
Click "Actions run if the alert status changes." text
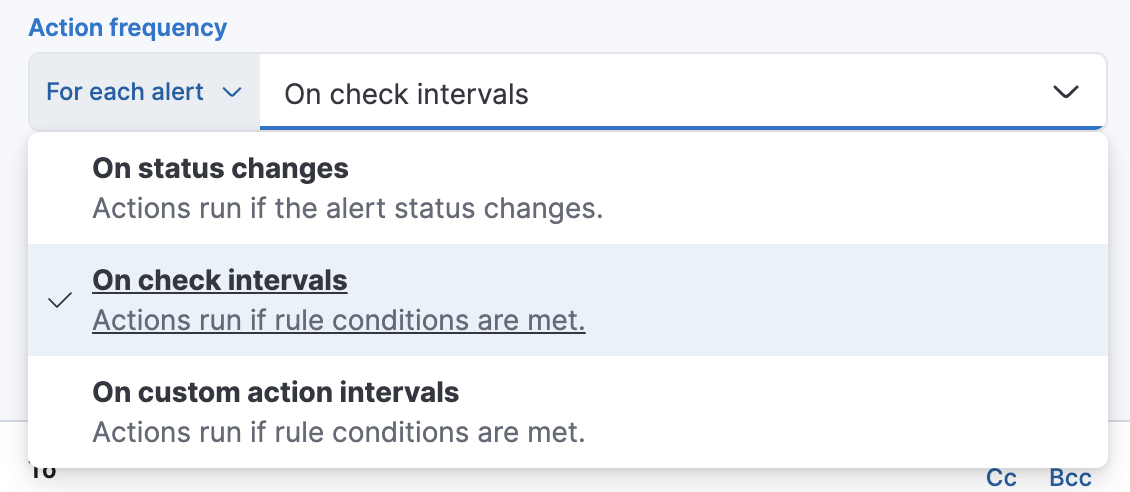pyautogui.click(x=348, y=209)
